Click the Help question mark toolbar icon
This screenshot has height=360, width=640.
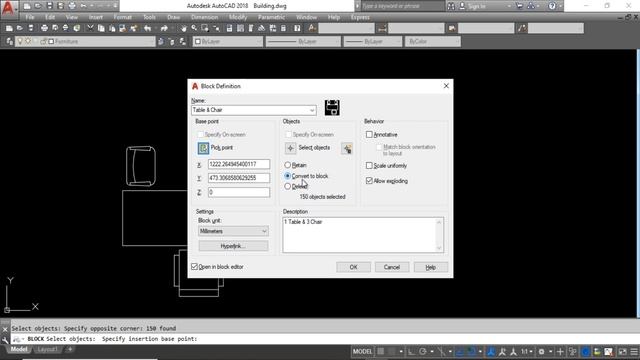[297, 28]
